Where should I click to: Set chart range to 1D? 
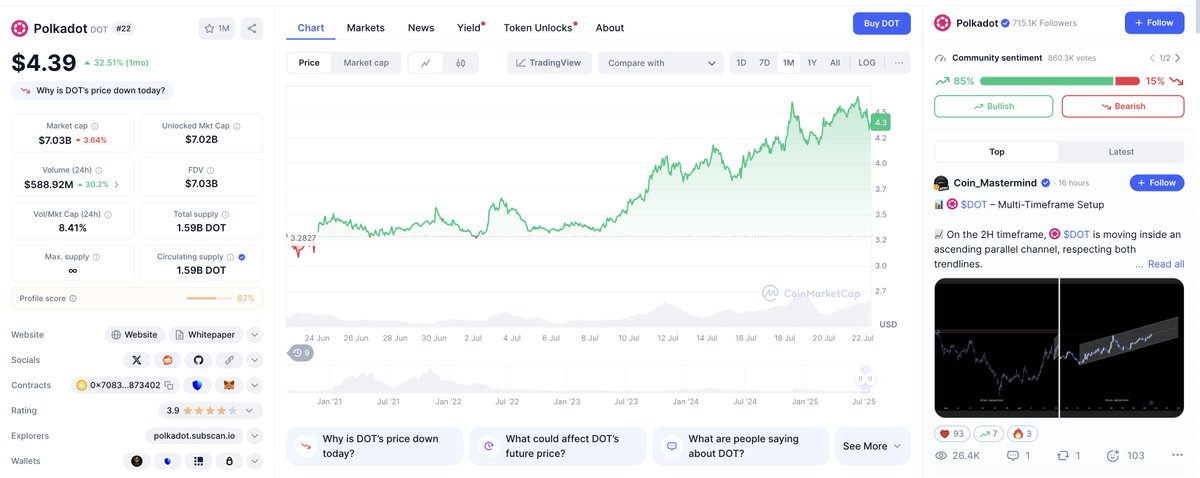(741, 62)
